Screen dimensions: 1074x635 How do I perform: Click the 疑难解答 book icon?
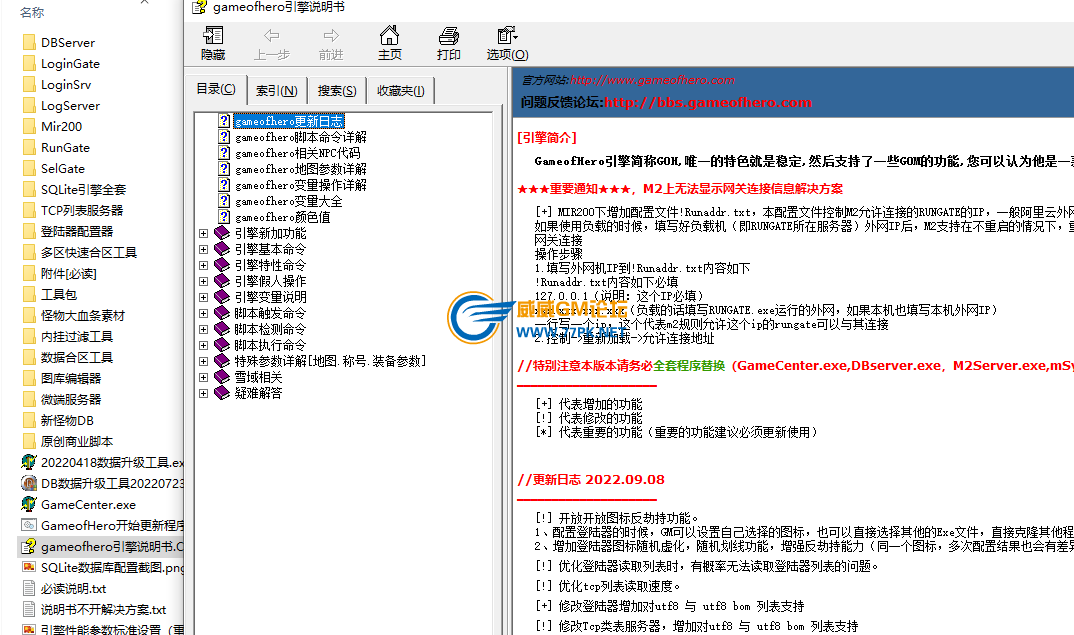coord(222,393)
